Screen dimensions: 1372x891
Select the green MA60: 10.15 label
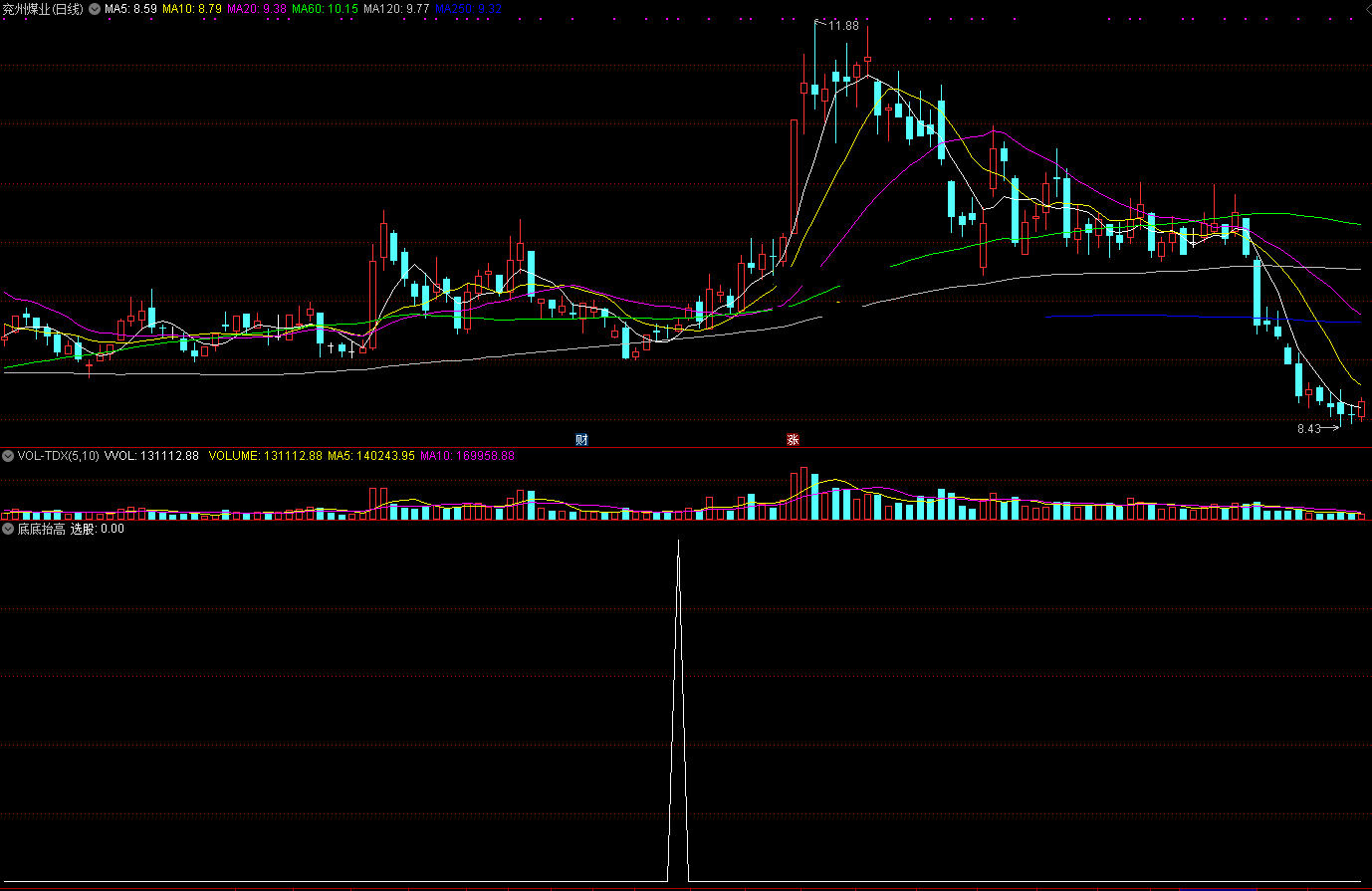(x=325, y=9)
